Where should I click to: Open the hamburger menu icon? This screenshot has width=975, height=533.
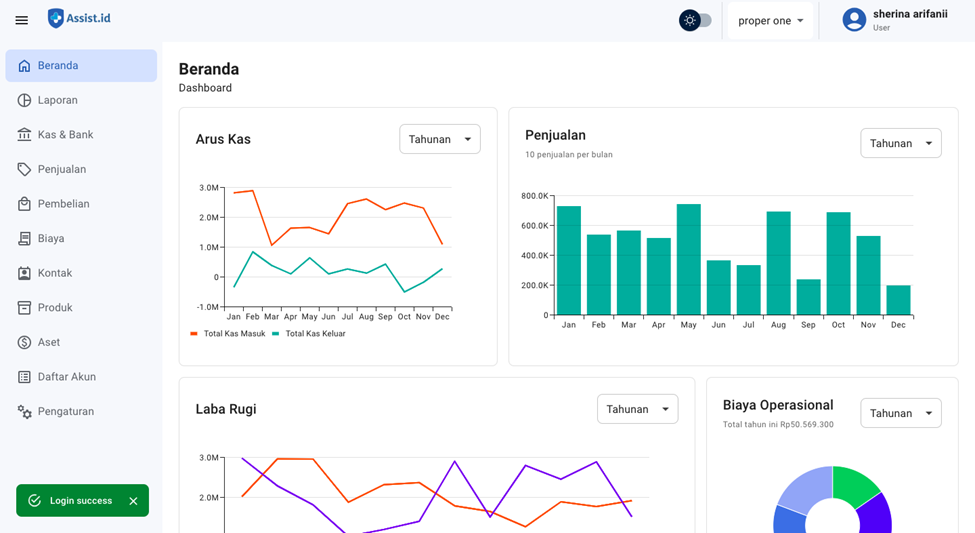tap(21, 20)
